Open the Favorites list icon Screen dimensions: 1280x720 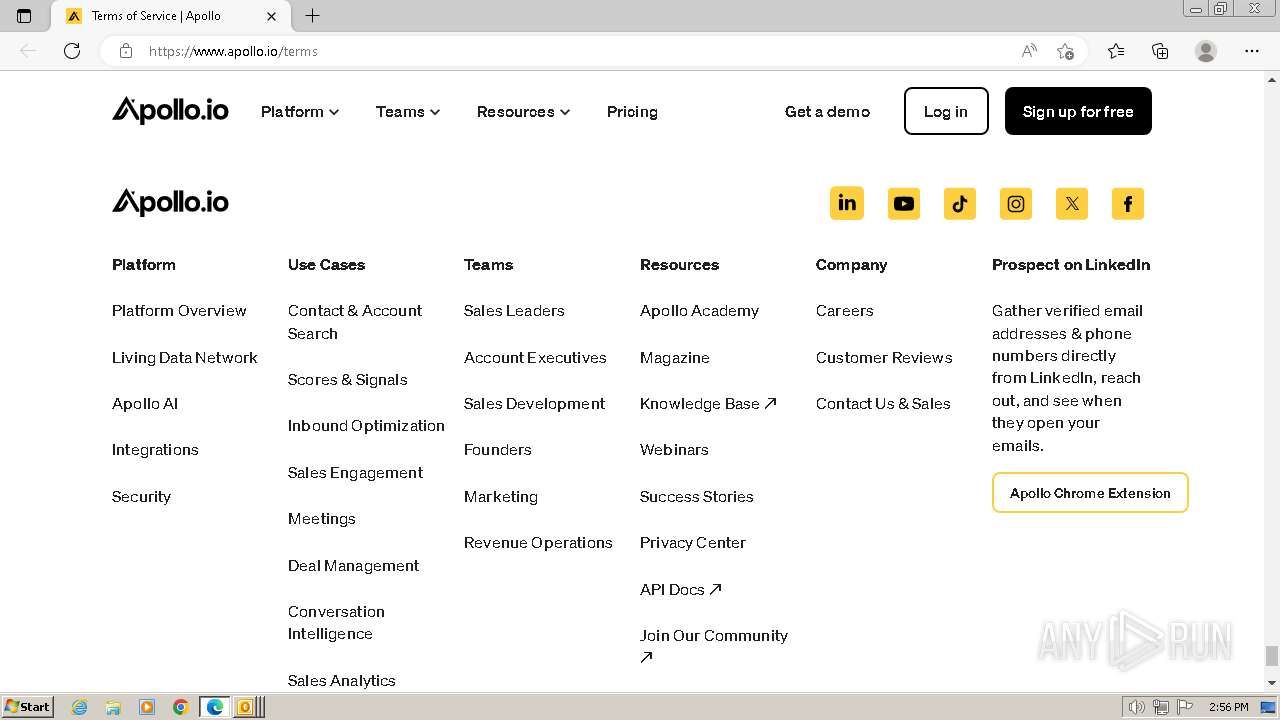pos(1116,51)
